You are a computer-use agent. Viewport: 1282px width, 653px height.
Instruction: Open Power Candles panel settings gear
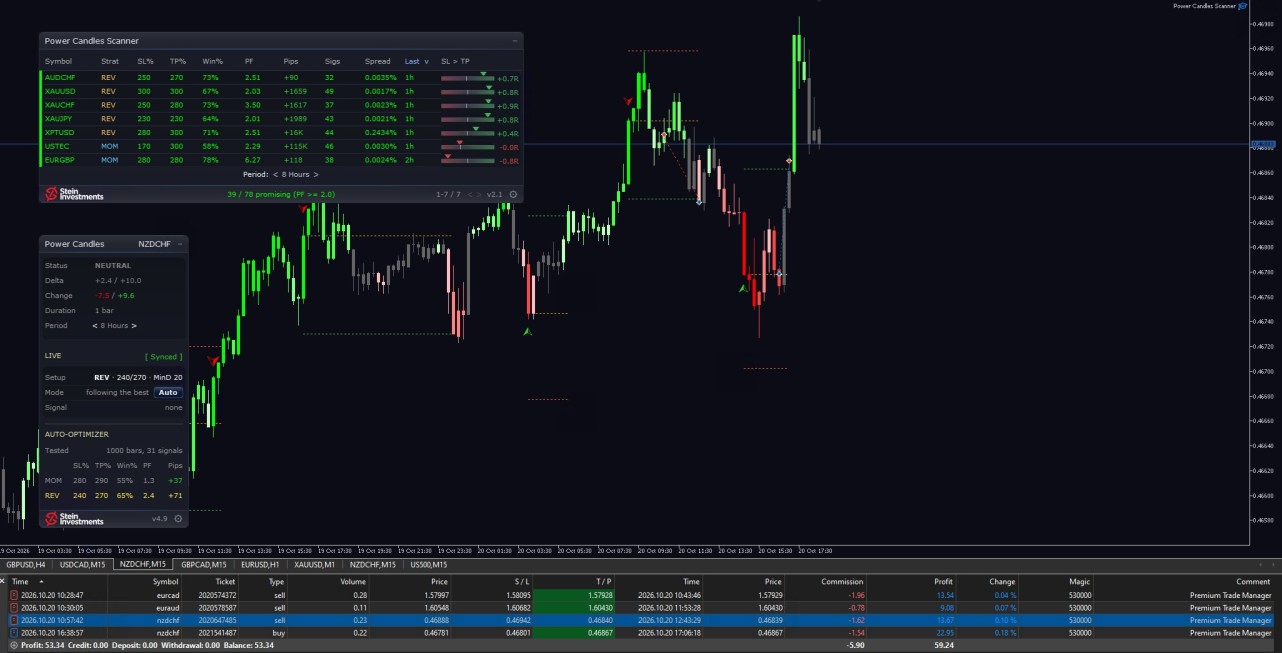click(178, 519)
